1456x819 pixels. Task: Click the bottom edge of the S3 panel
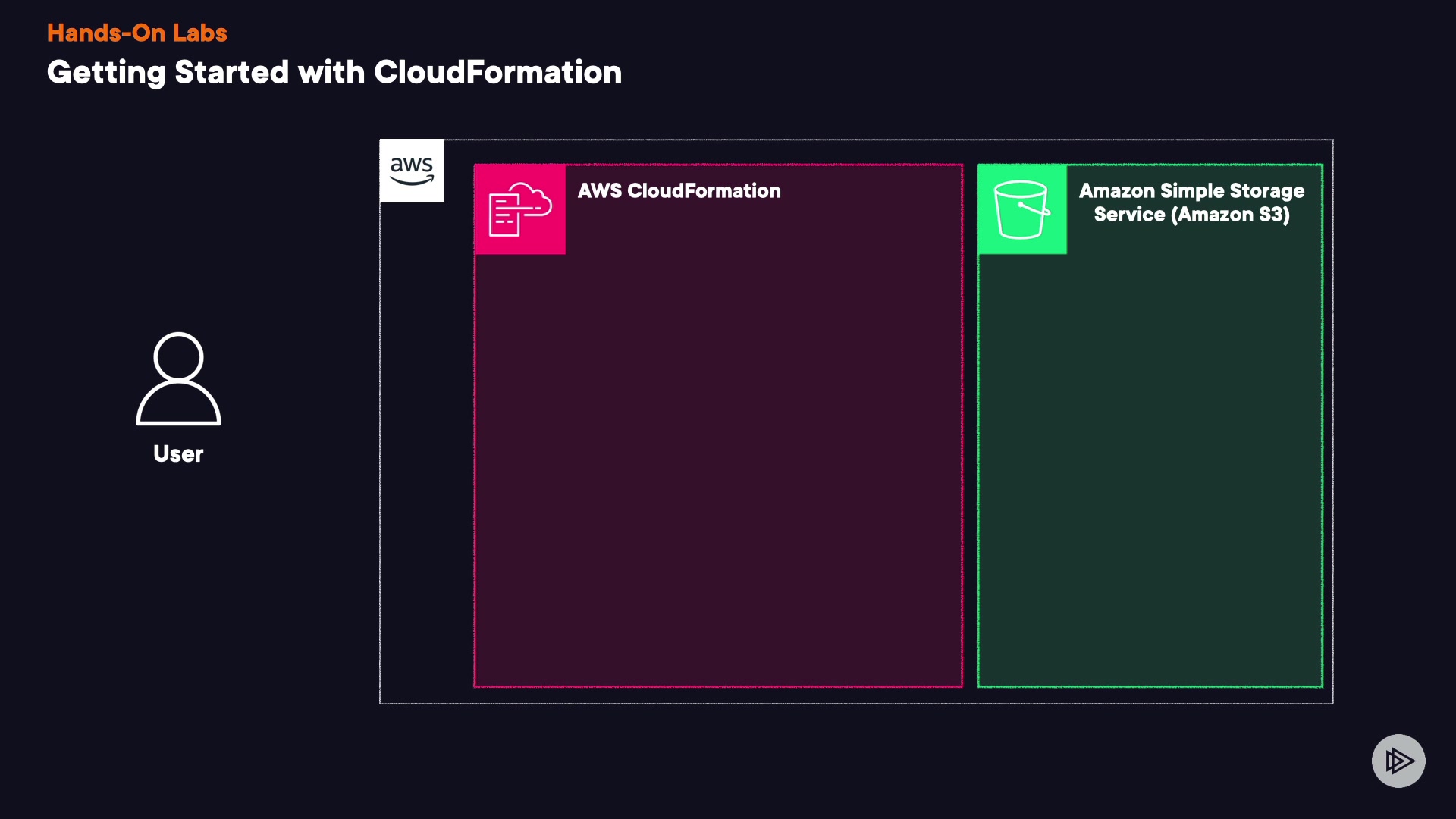point(1150,686)
